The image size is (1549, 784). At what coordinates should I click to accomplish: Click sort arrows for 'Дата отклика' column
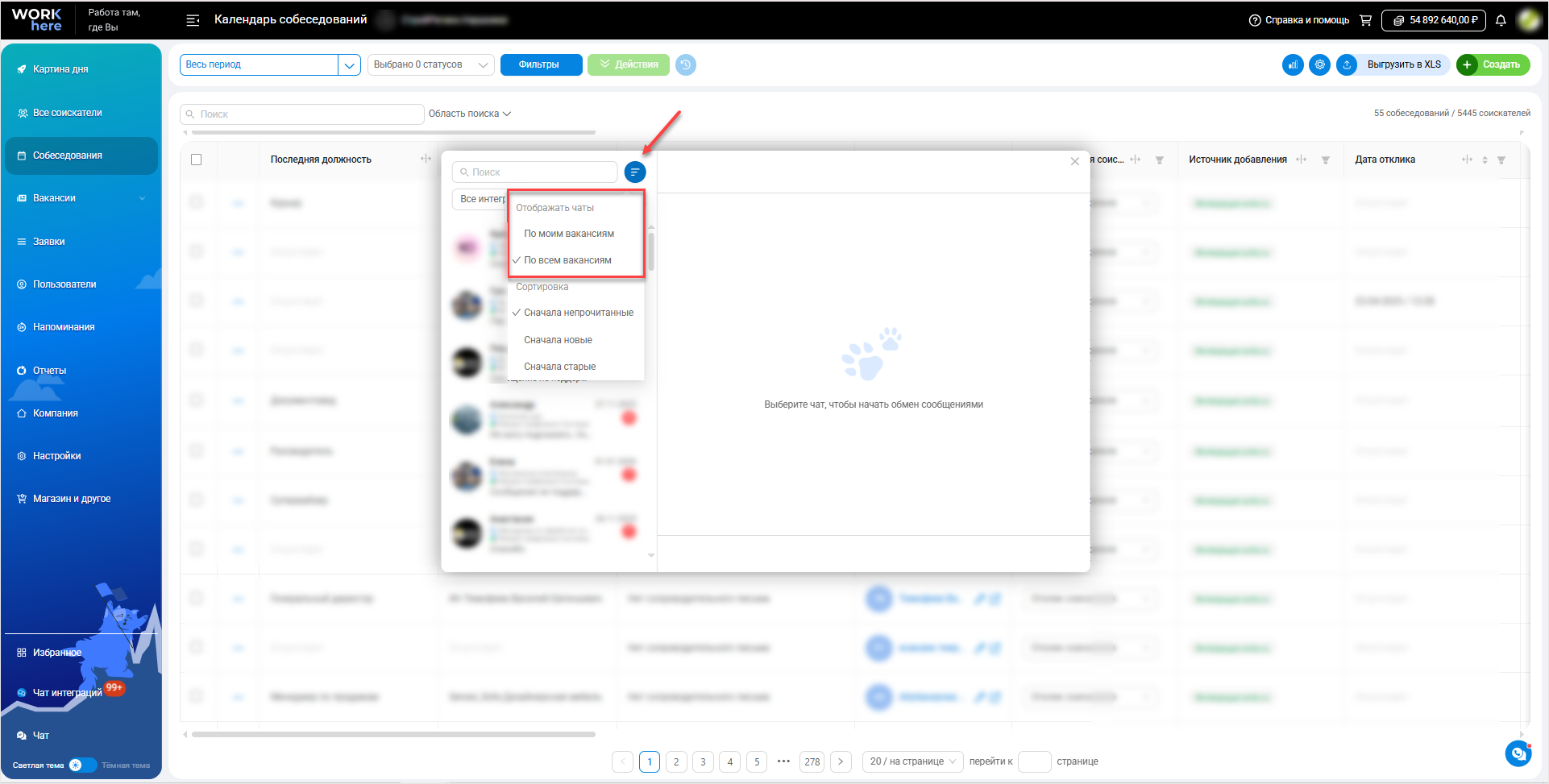point(1485,160)
